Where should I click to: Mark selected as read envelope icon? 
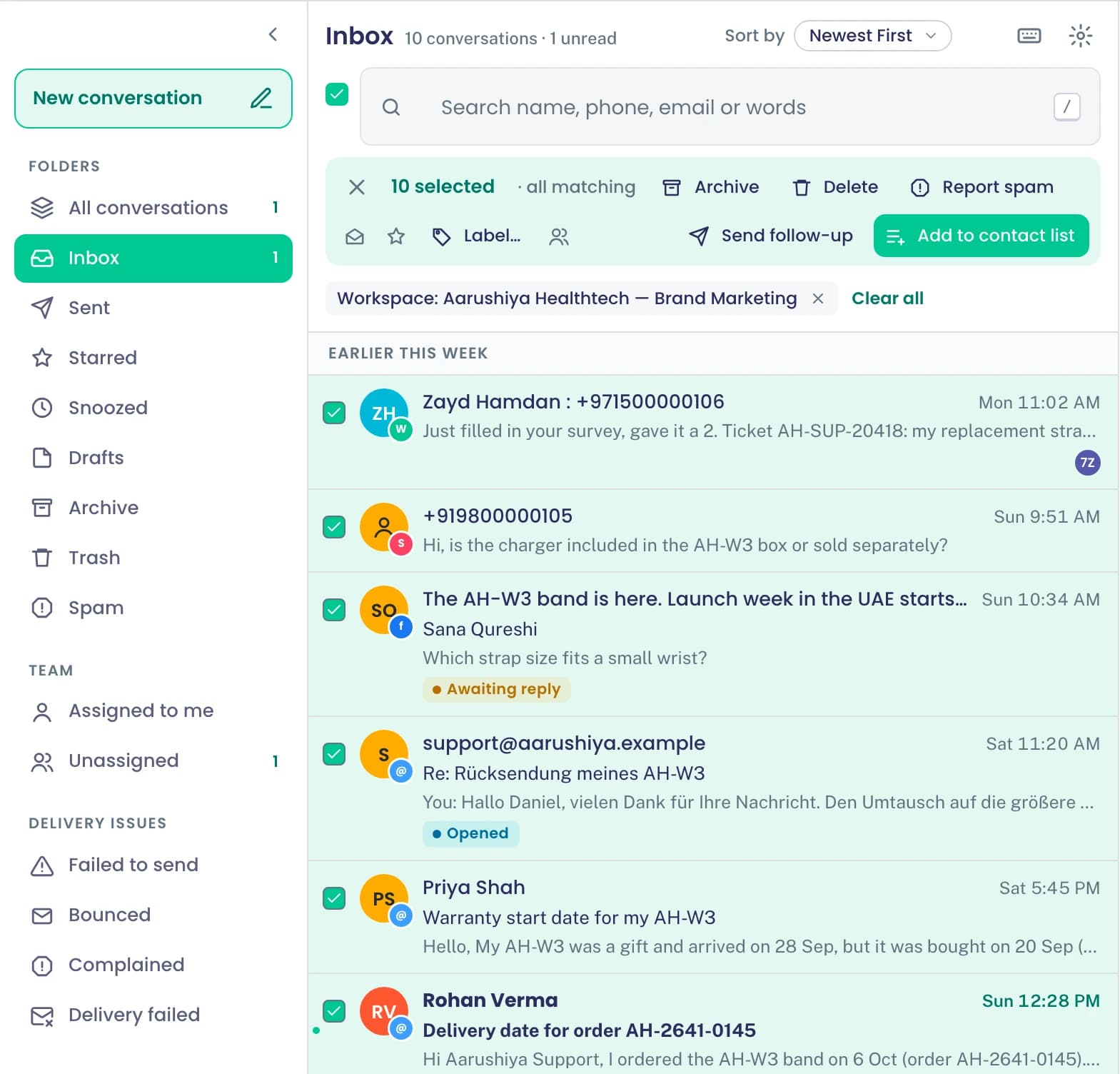tap(355, 236)
